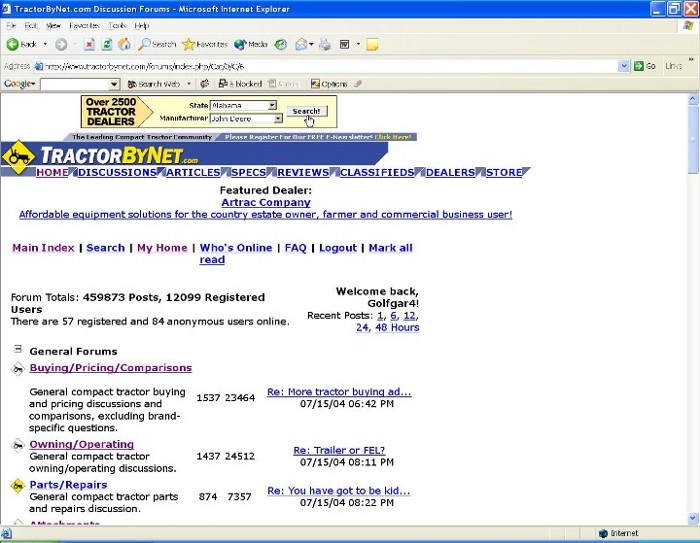
Task: Click the Google toolbar highlighter pen icon
Action: click(358, 84)
